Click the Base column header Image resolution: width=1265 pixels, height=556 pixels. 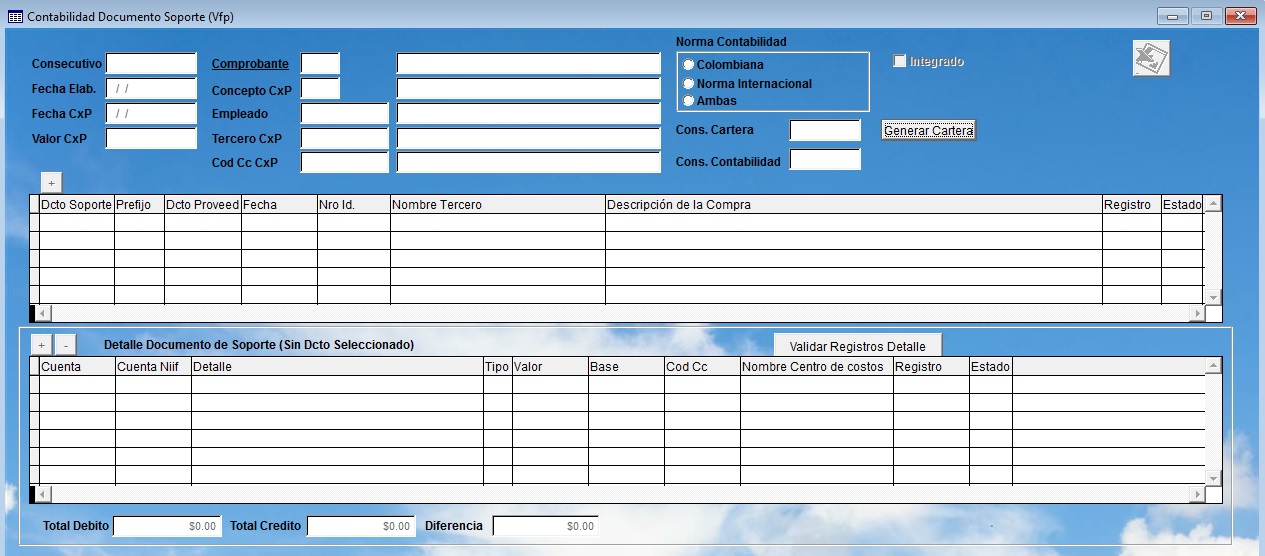[x=627, y=367]
